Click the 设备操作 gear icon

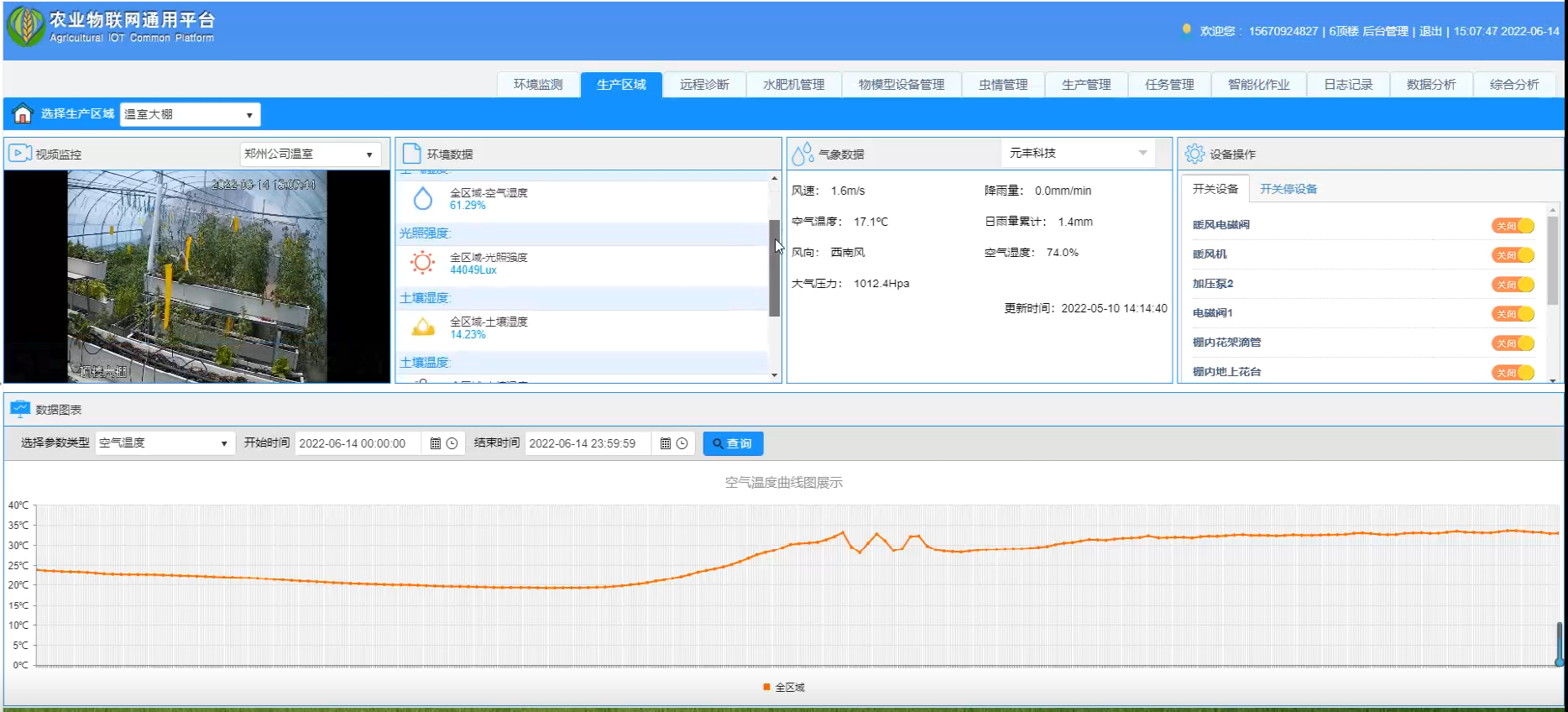coord(1194,154)
